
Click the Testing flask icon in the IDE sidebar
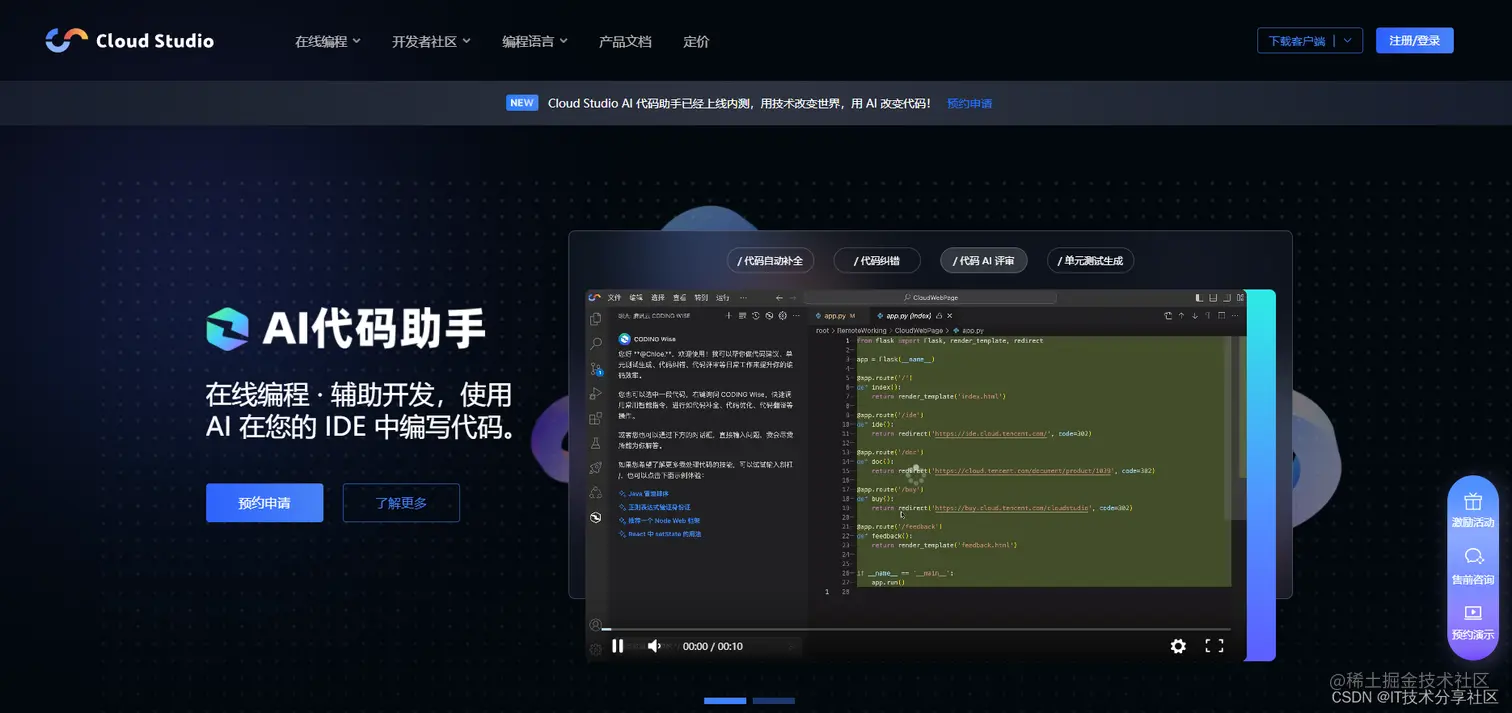pos(596,443)
